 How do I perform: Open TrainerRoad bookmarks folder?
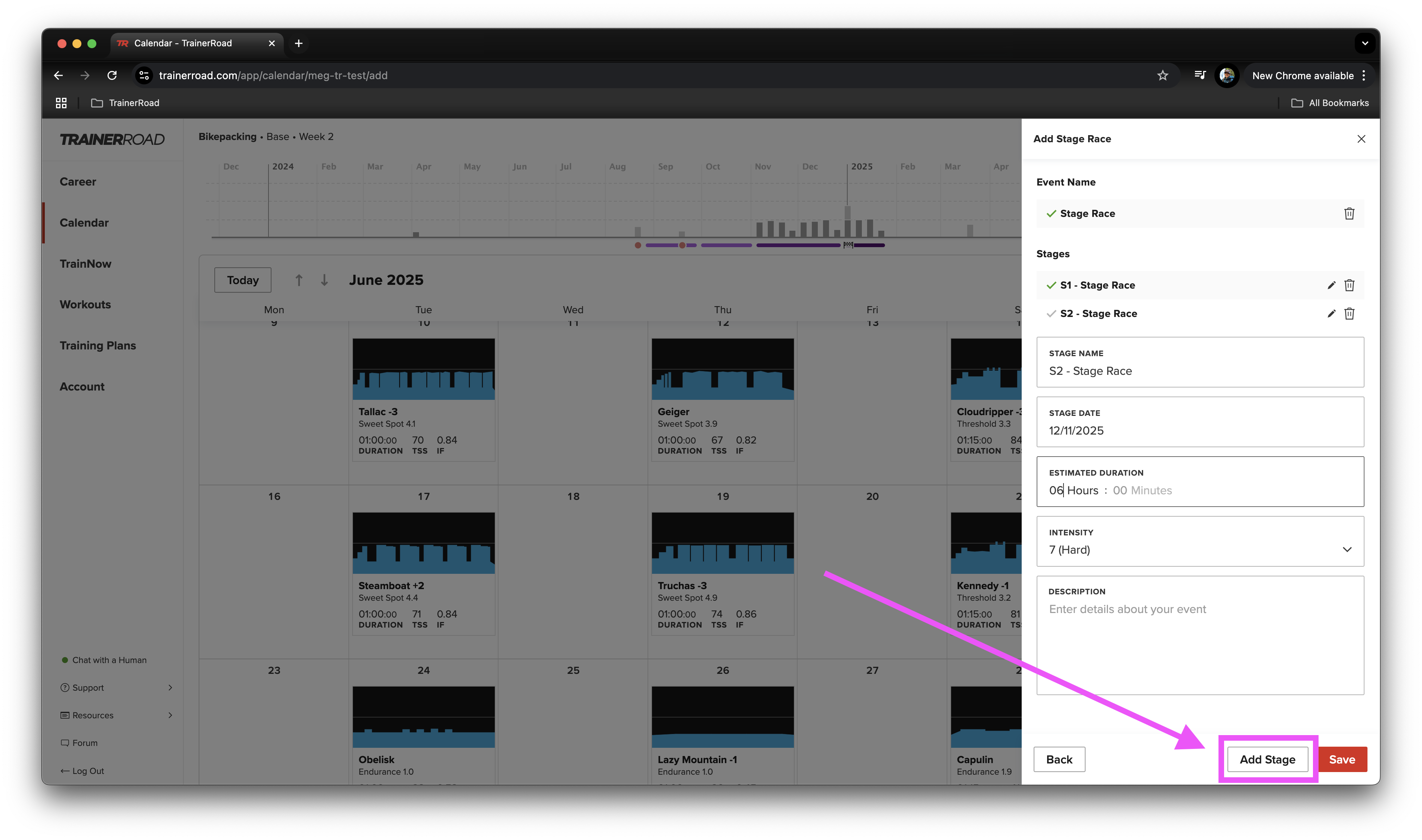[126, 103]
